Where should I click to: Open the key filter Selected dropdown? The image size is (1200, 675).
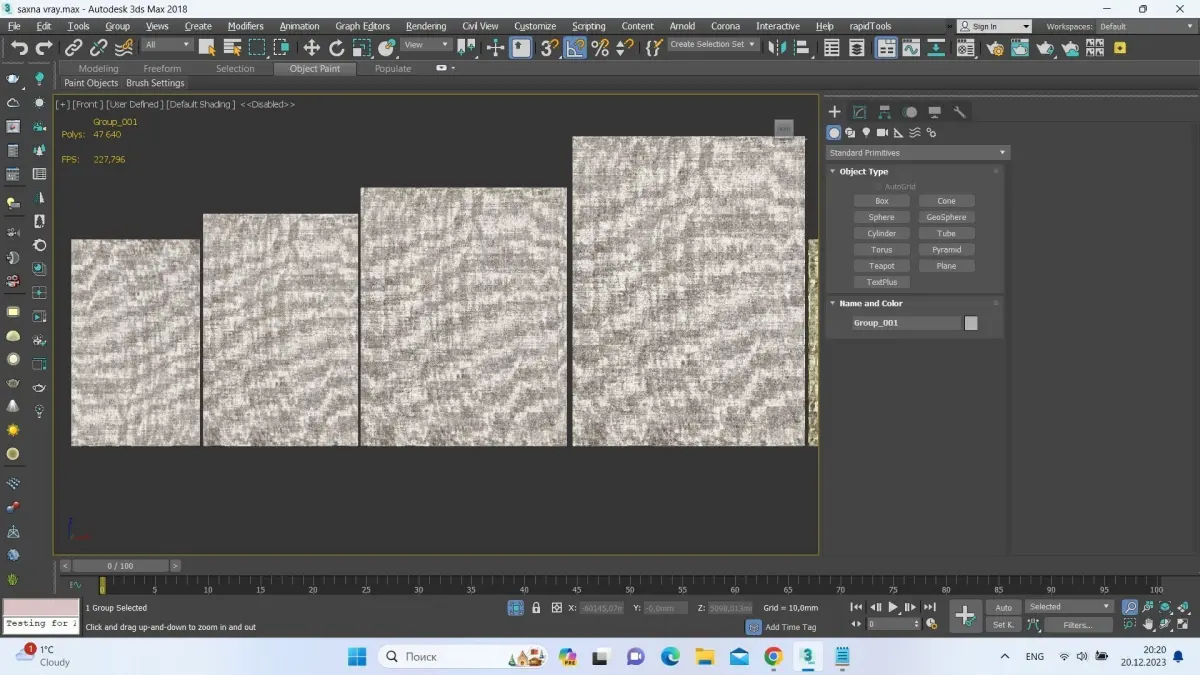(1070, 607)
